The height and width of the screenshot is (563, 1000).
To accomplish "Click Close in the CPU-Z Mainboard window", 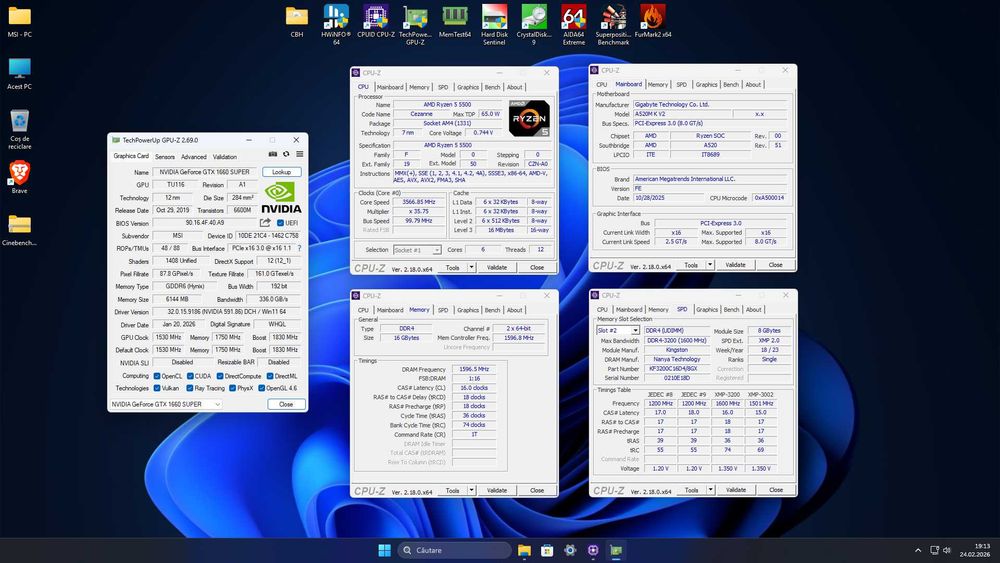I will click(775, 265).
